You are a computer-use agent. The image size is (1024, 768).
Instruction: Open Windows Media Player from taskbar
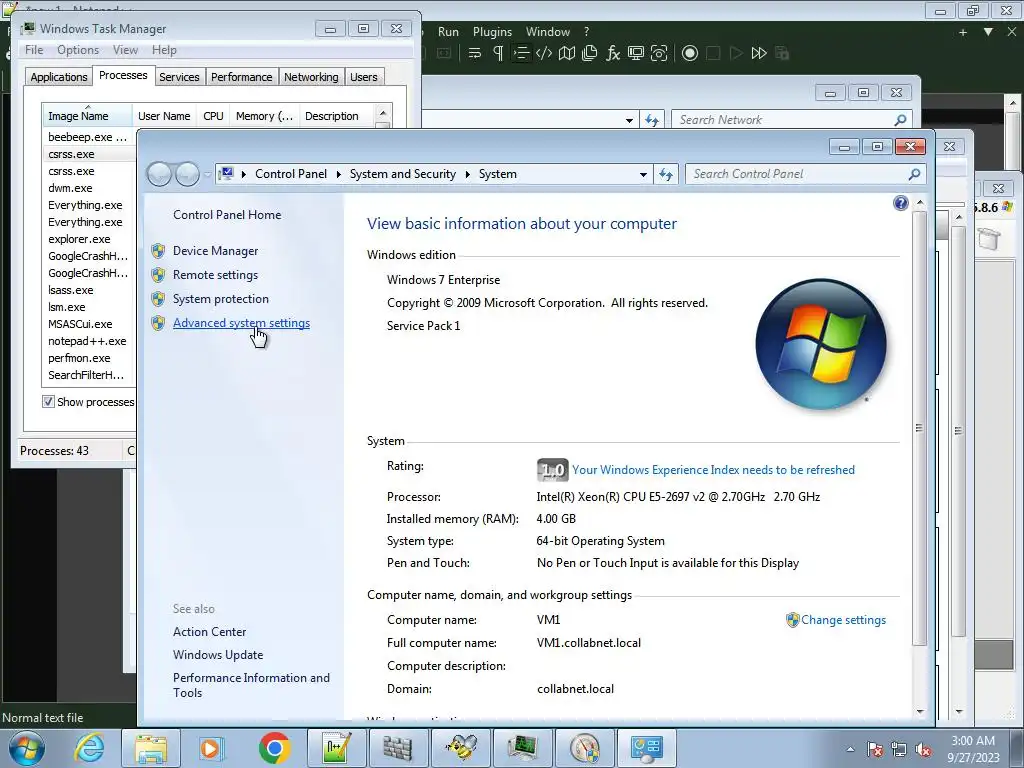click(x=212, y=748)
